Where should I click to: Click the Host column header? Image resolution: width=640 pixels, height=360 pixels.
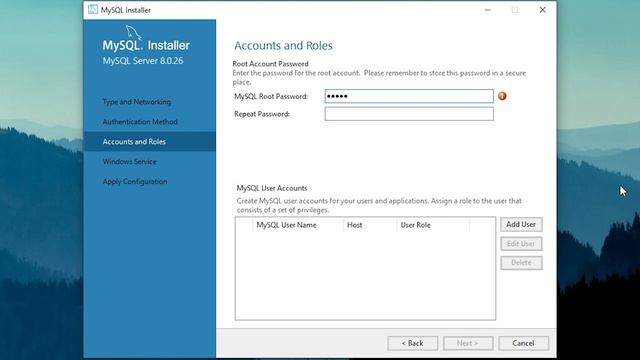[369, 225]
